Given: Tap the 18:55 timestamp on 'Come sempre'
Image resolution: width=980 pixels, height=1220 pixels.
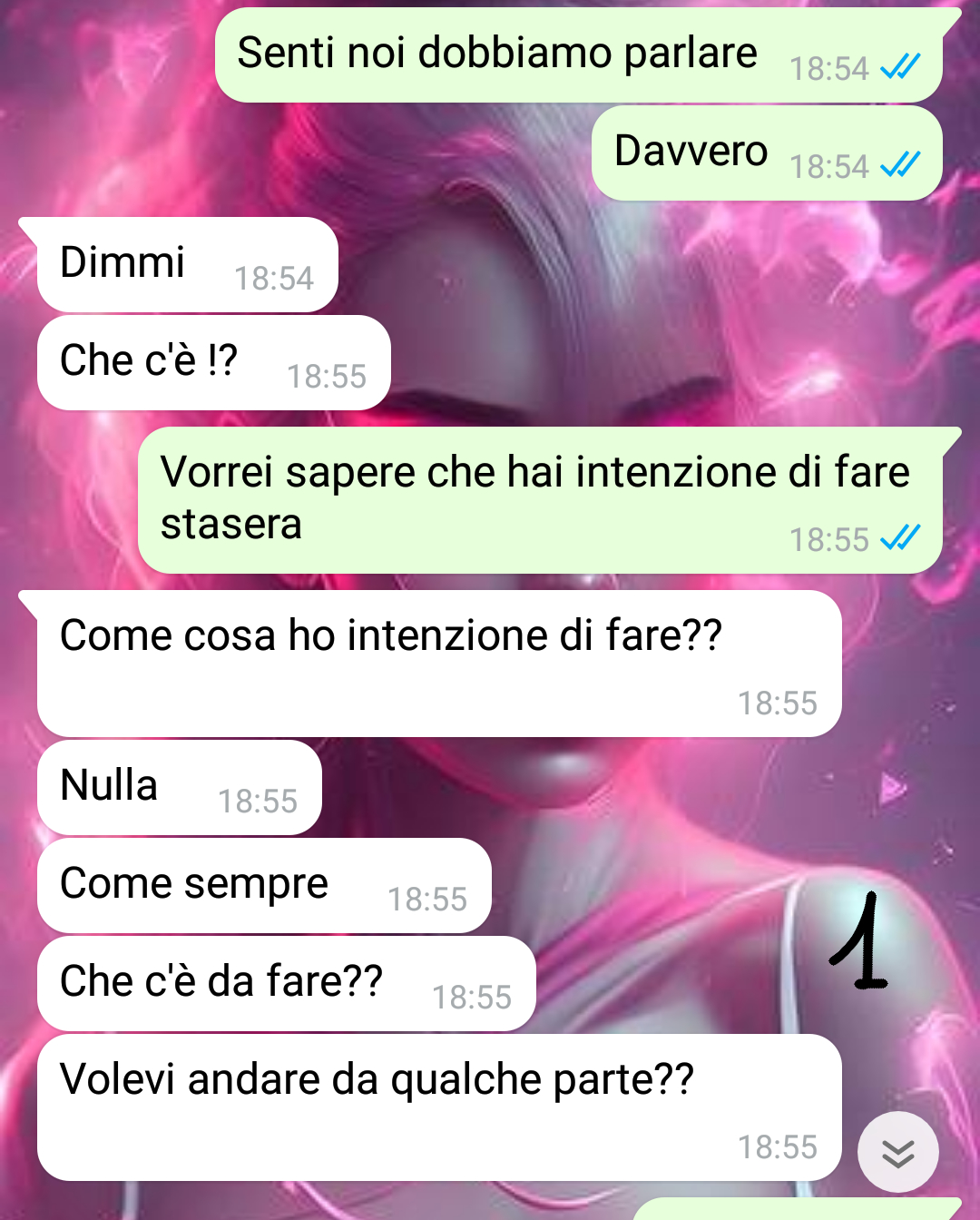Looking at the screenshot, I should coord(427,900).
